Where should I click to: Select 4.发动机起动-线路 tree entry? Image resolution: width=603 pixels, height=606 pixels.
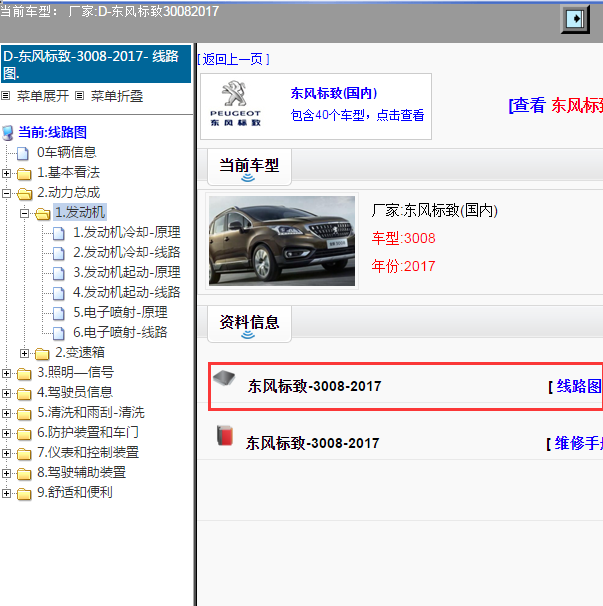[x=127, y=292]
